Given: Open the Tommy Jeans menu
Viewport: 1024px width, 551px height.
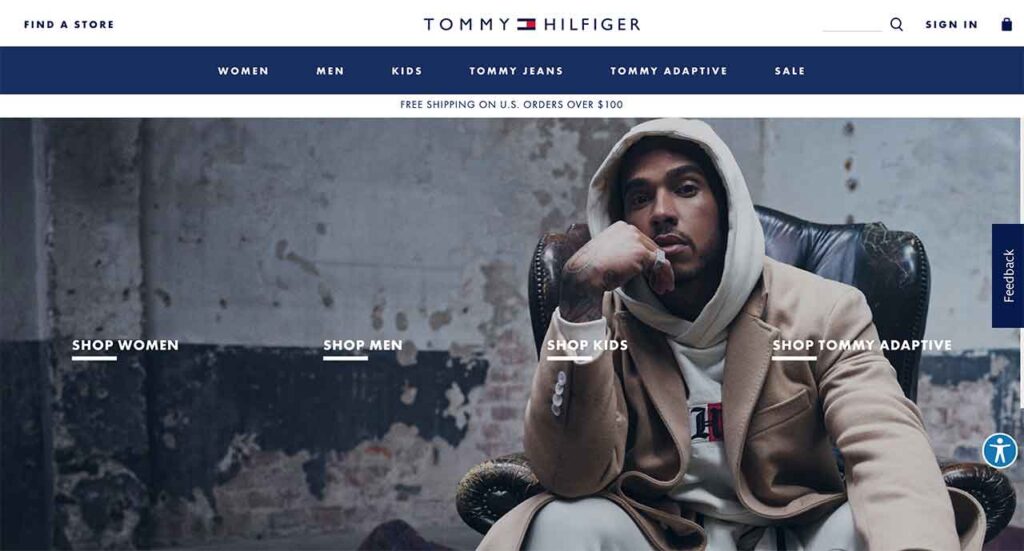Looking at the screenshot, I should coord(516,71).
